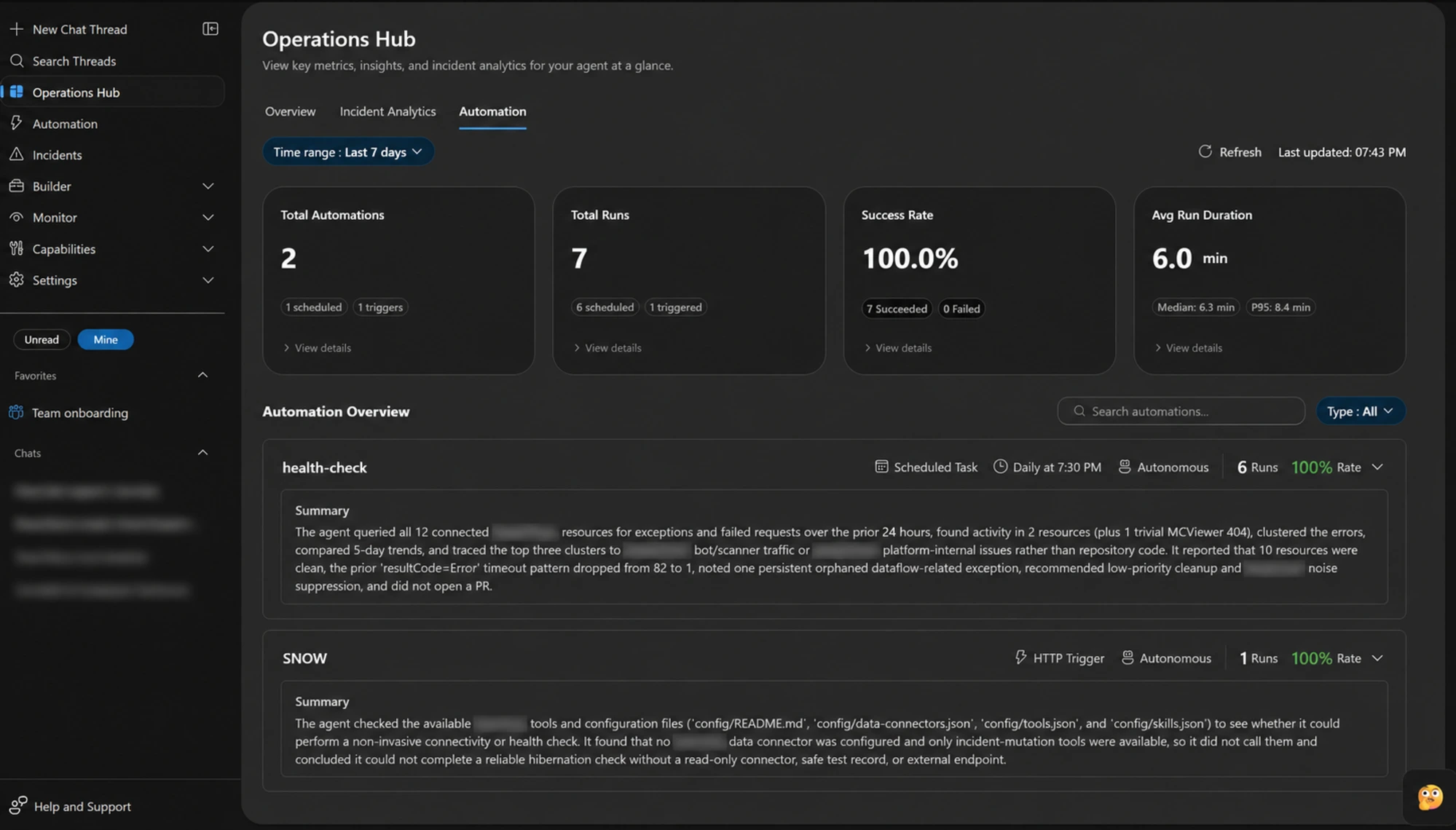Click the Search Threads magnifier icon
1456x830 pixels.
[16, 60]
